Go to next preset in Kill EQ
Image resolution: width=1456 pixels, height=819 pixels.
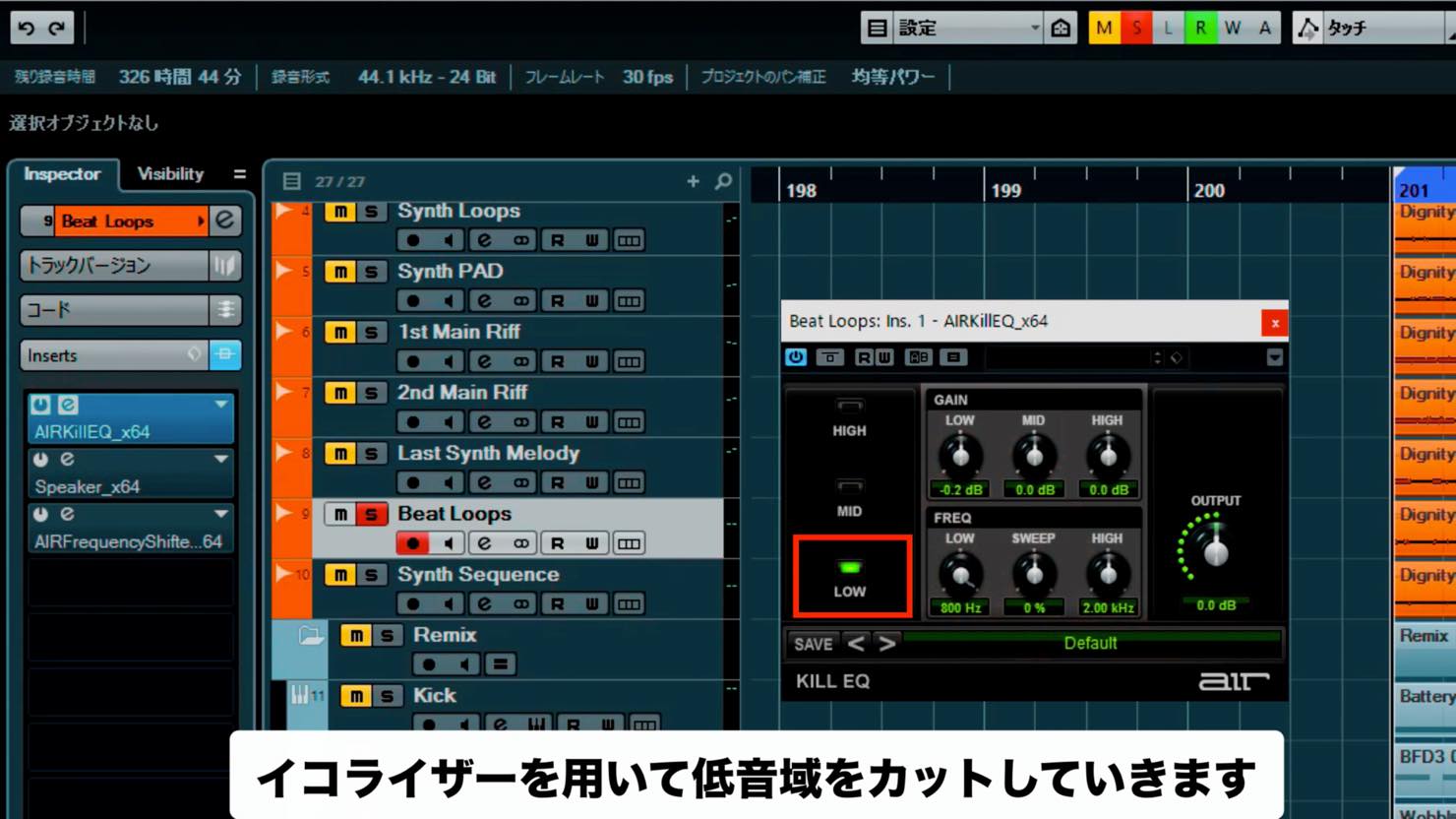tap(887, 644)
